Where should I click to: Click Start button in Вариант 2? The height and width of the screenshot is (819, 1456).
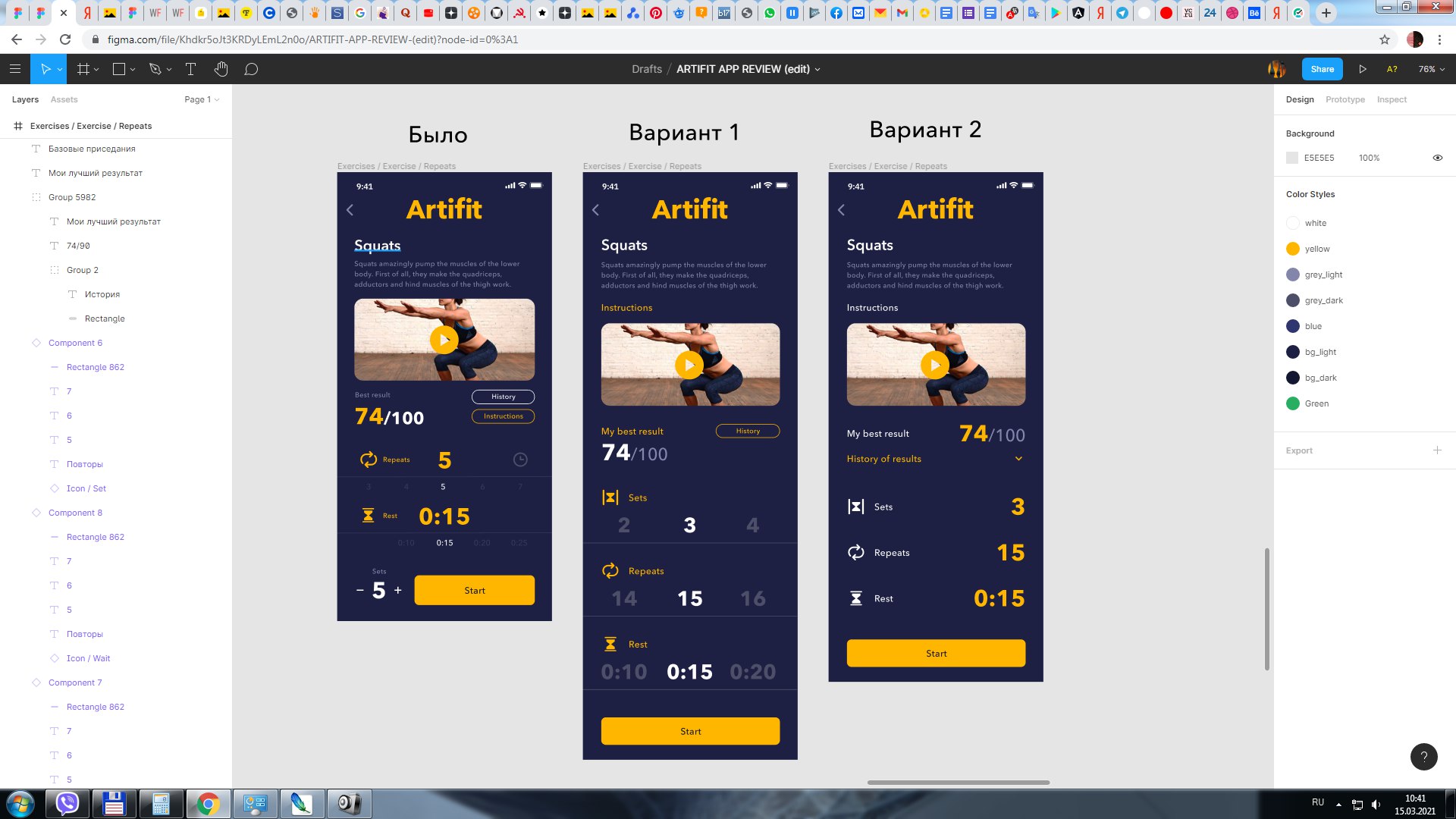(936, 653)
